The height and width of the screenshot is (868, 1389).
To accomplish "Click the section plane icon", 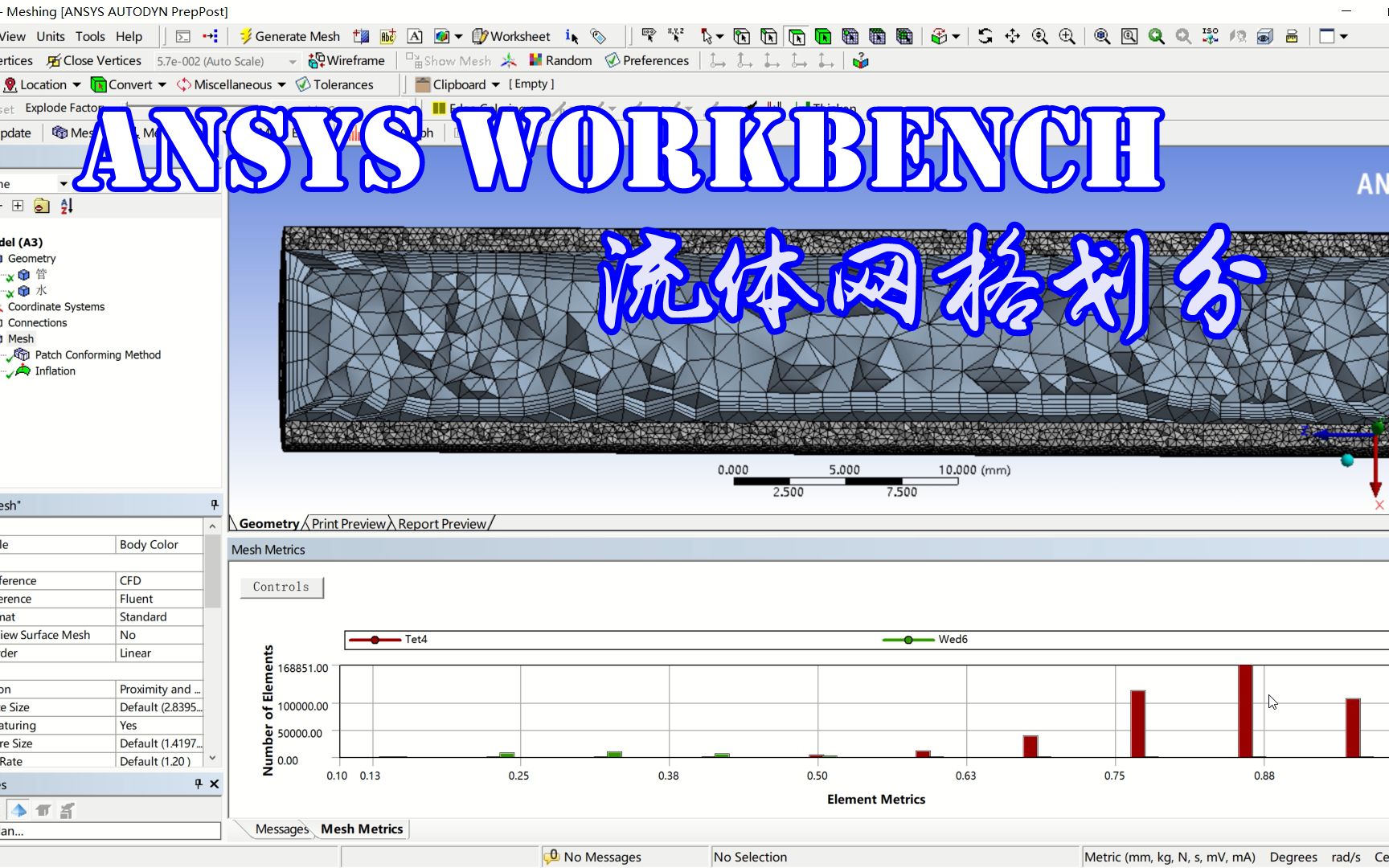I will tap(361, 36).
